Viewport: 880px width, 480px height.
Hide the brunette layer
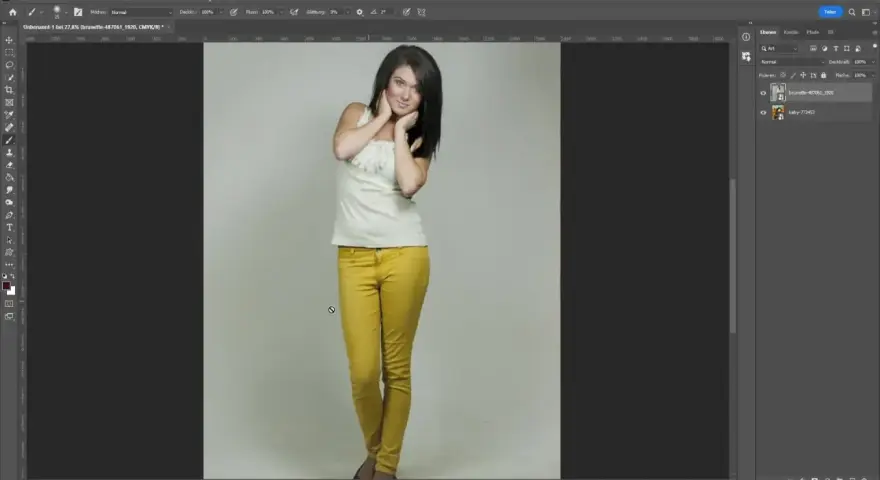coord(763,93)
